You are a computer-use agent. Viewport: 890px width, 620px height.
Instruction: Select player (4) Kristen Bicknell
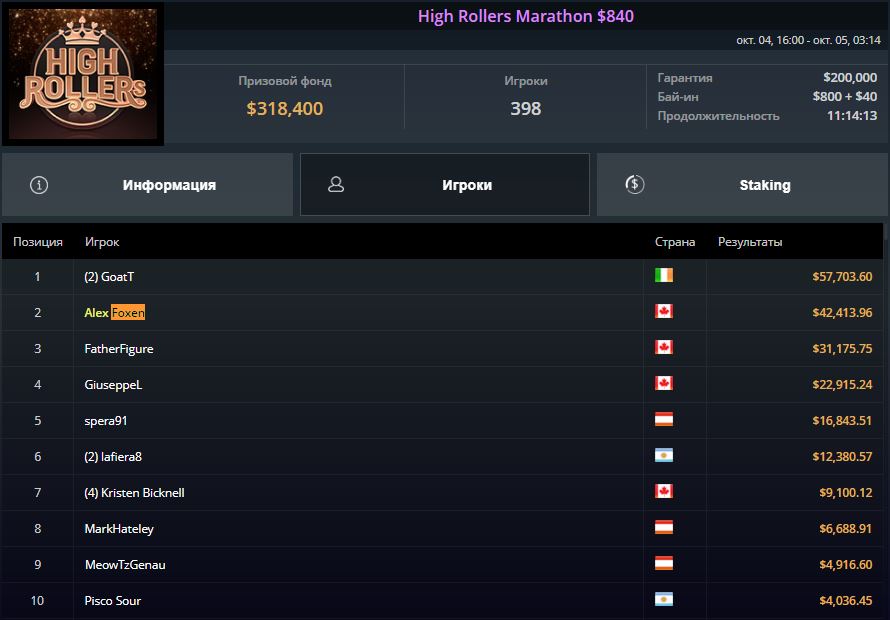[x=134, y=493]
